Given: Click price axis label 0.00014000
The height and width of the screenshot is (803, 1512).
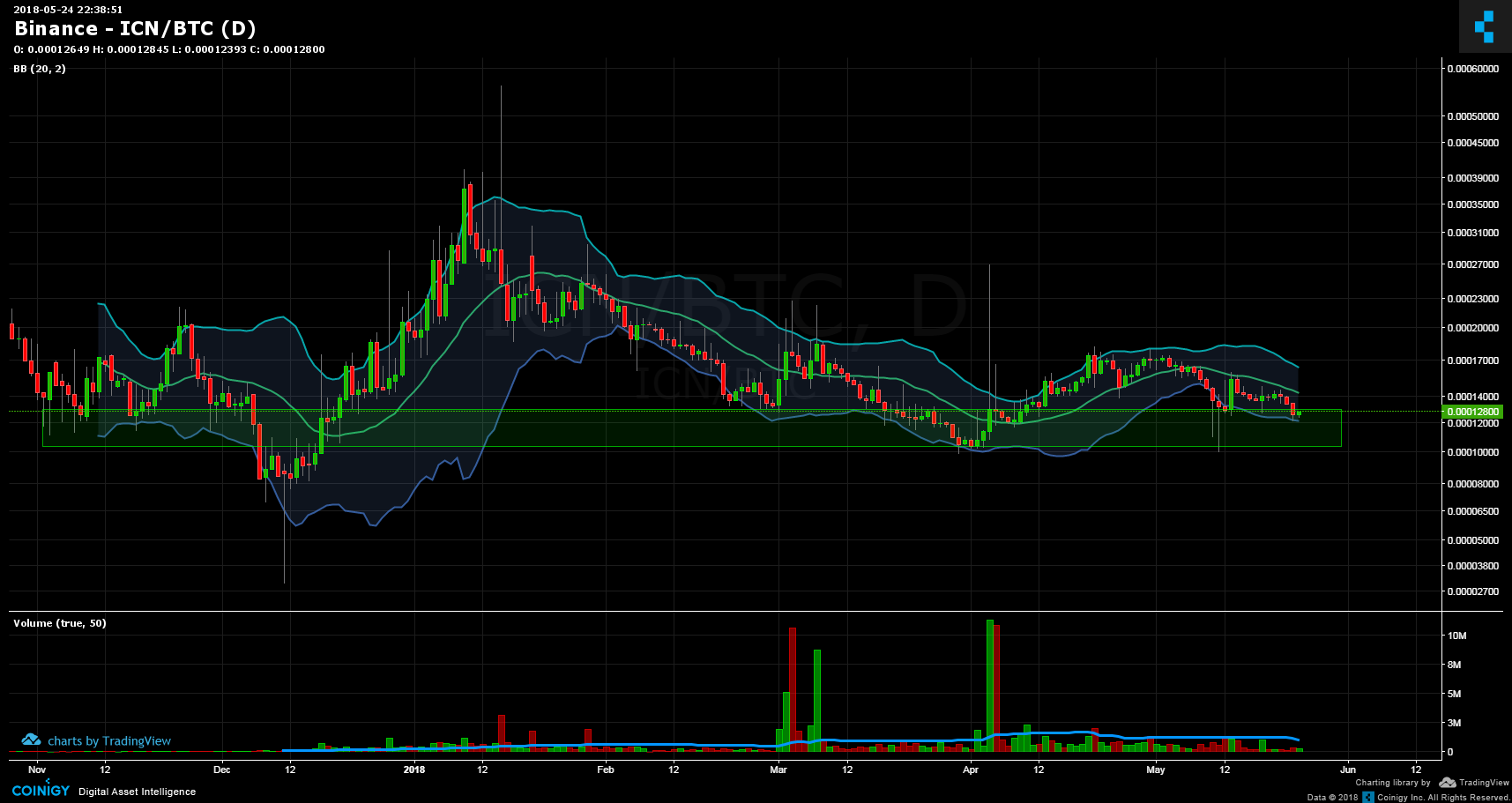Looking at the screenshot, I should click(1472, 397).
